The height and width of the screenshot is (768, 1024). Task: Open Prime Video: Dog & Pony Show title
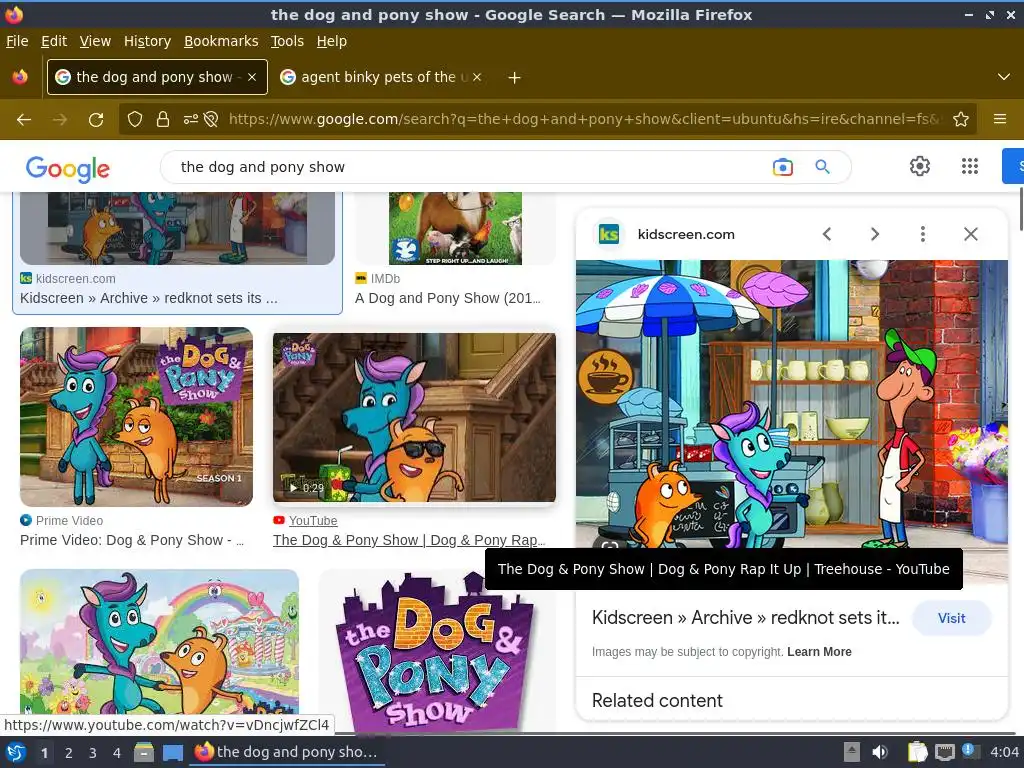pos(132,540)
